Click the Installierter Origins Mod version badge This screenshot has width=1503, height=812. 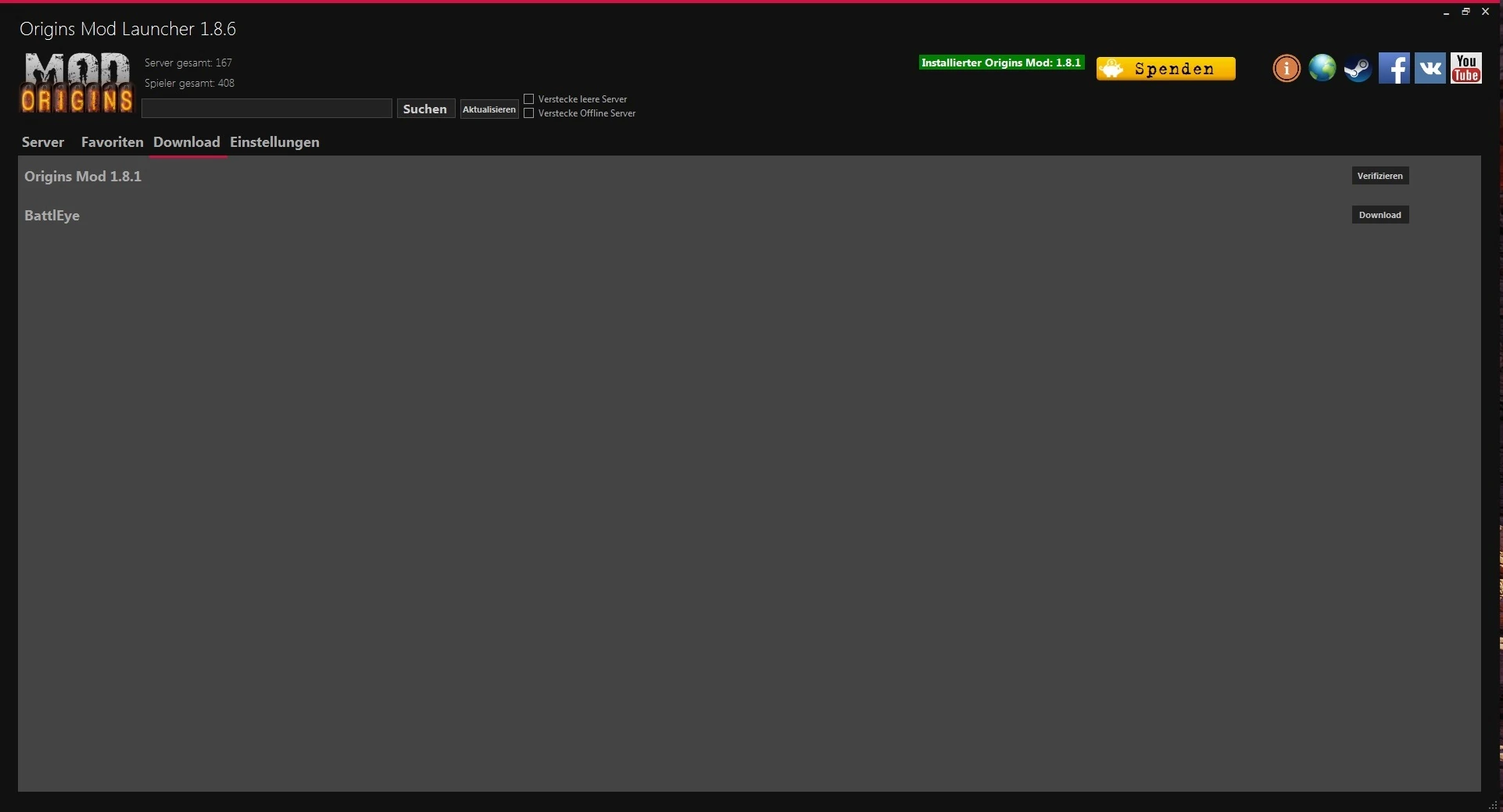(x=1001, y=63)
